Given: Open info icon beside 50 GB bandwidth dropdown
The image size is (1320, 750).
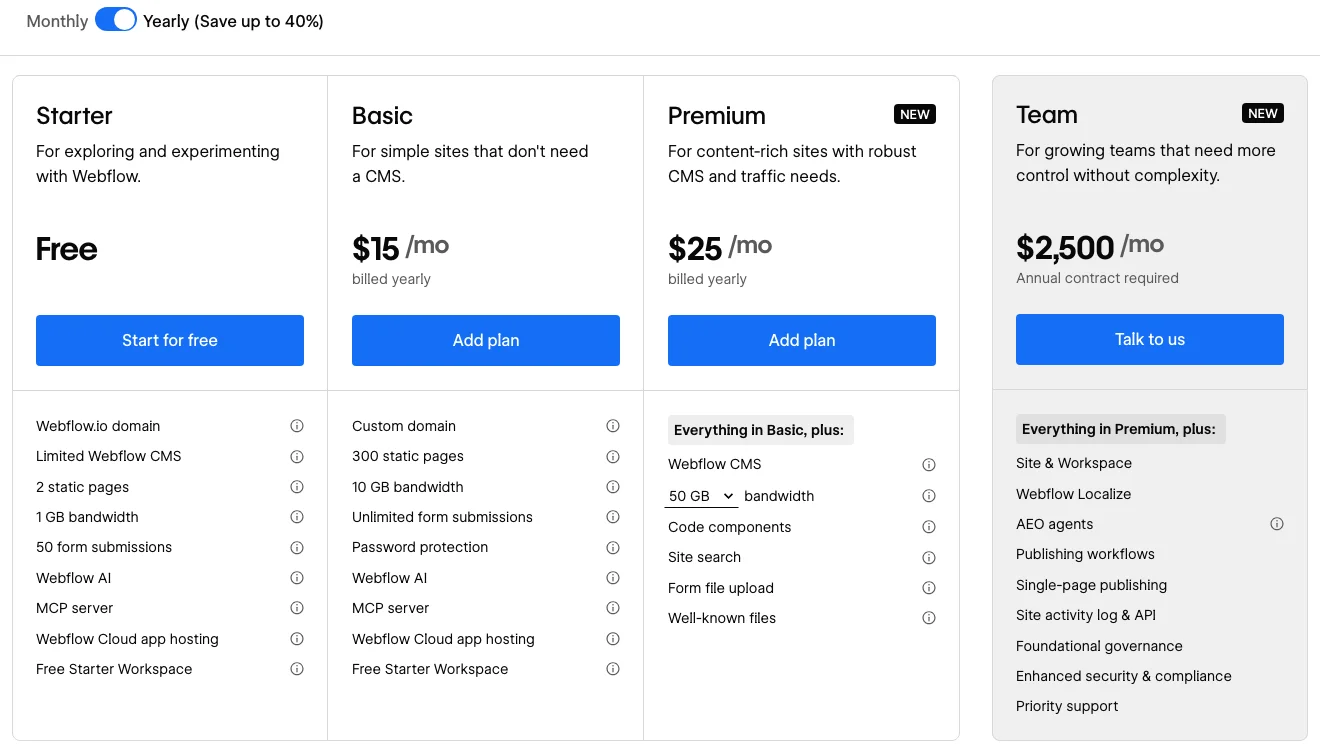Looking at the screenshot, I should click(929, 496).
